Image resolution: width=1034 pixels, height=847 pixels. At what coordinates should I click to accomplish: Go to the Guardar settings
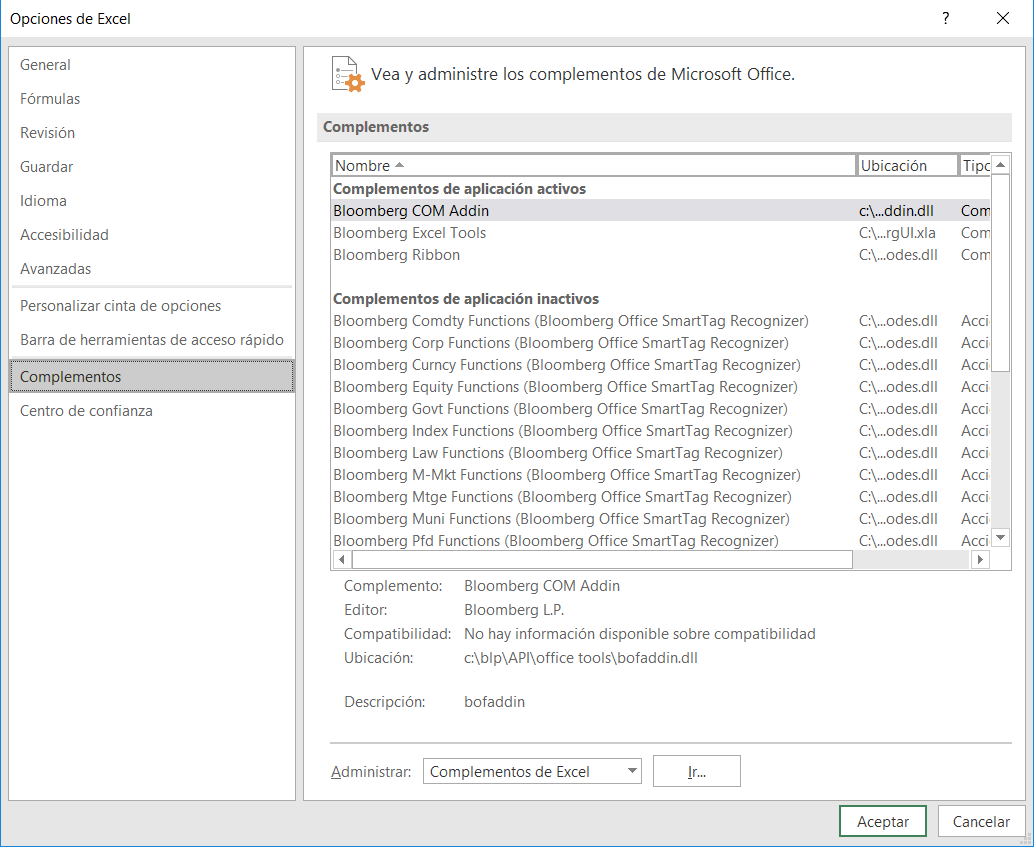152,167
